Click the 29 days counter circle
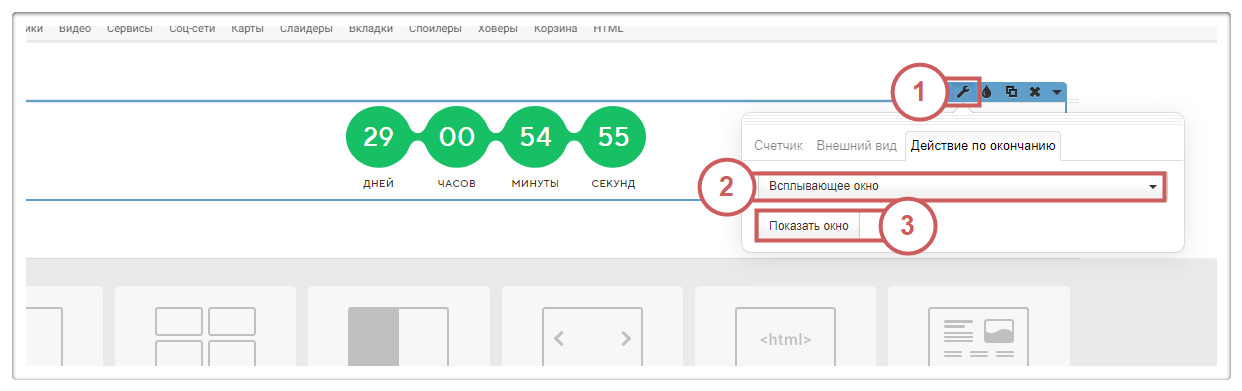This screenshot has width=1242, height=391. point(378,137)
